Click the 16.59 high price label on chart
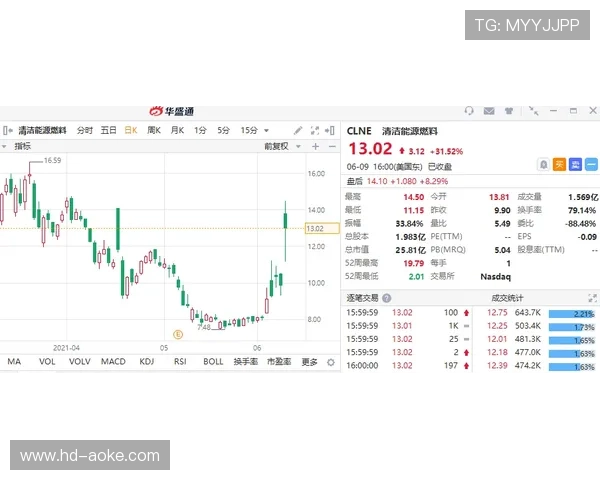This screenshot has height=480, width=600. pyautogui.click(x=52, y=160)
